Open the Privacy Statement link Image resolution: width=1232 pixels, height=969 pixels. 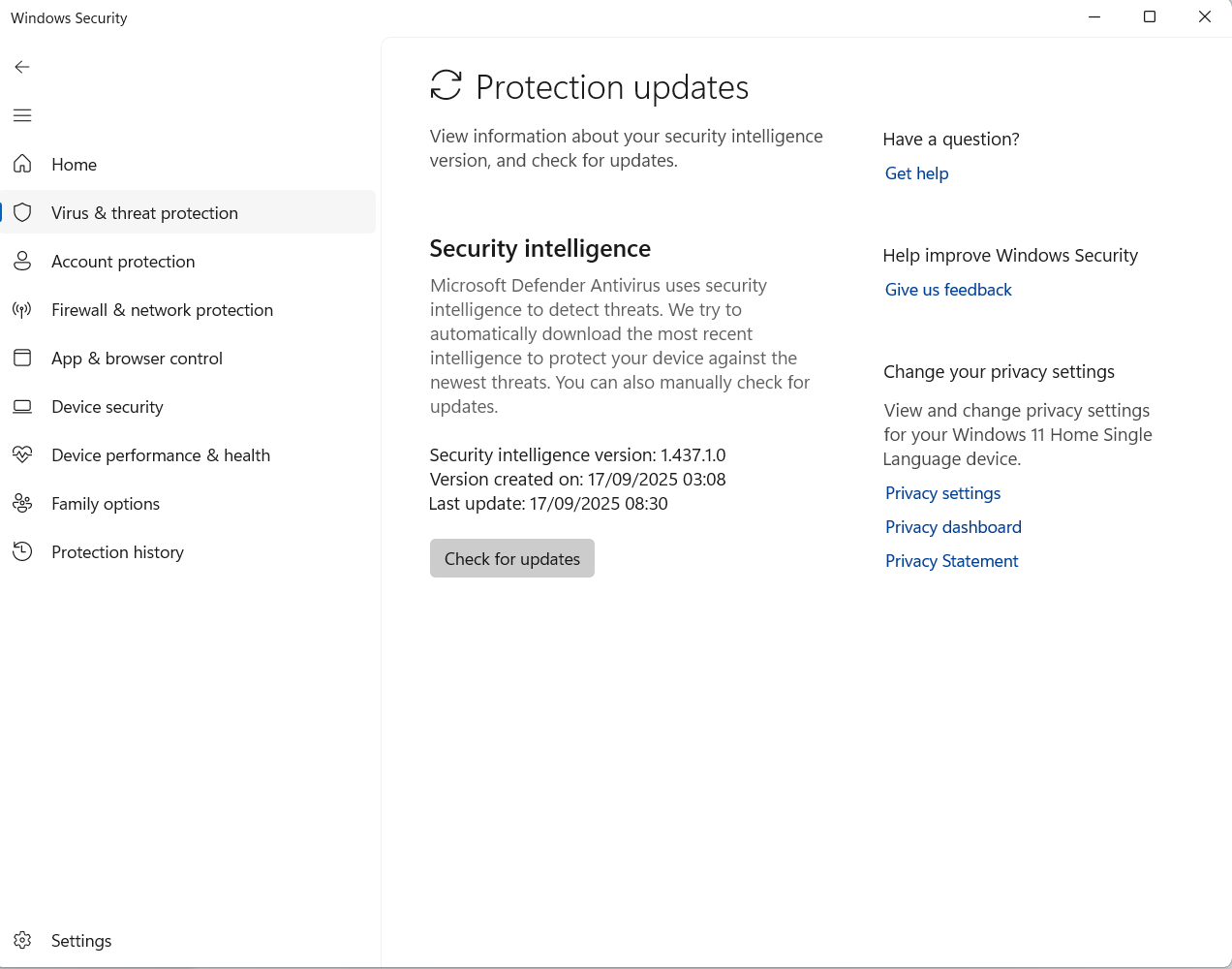tap(951, 561)
